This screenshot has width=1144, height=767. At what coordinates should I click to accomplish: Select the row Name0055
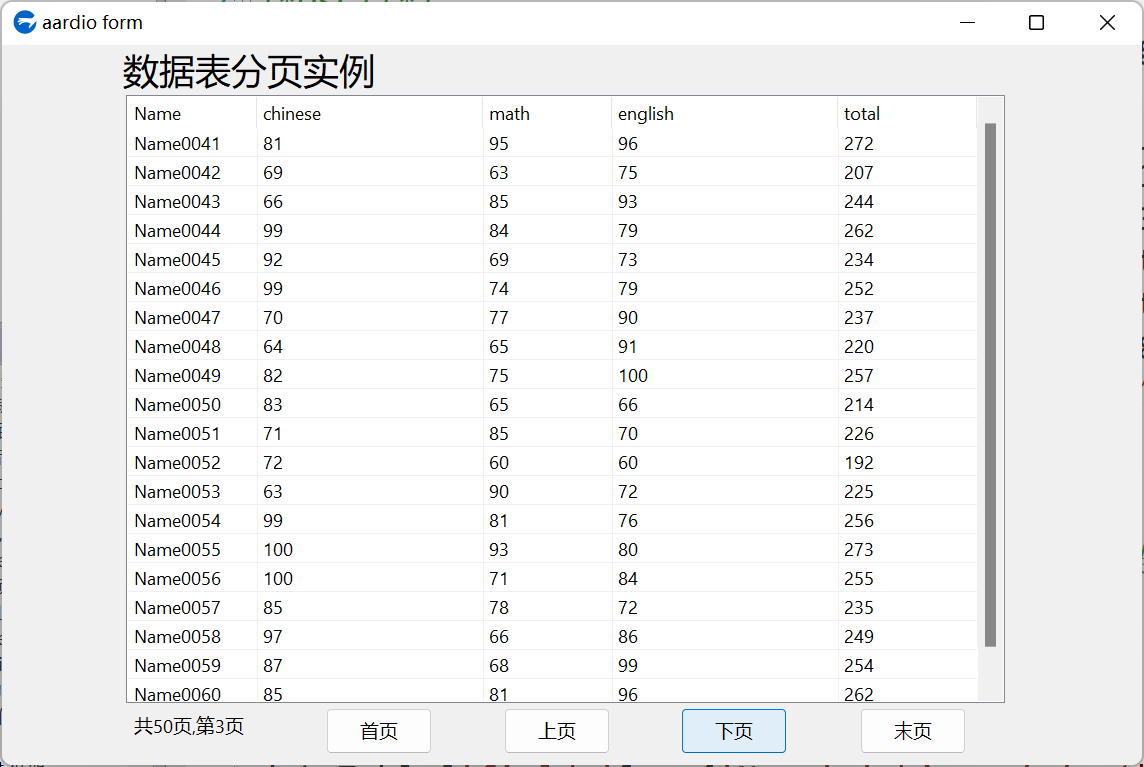552,550
